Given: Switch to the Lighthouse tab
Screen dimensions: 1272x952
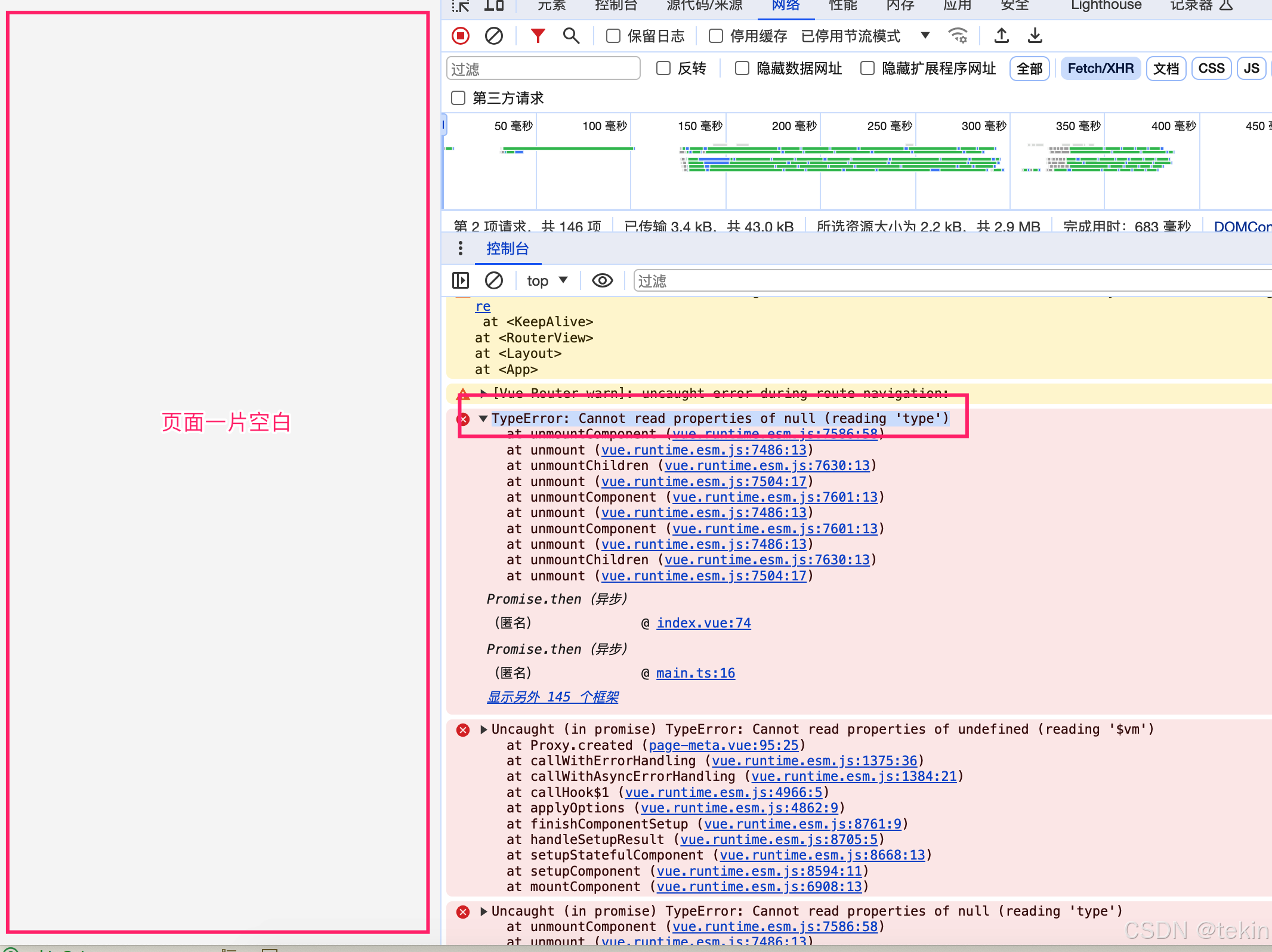Looking at the screenshot, I should point(1106,6).
